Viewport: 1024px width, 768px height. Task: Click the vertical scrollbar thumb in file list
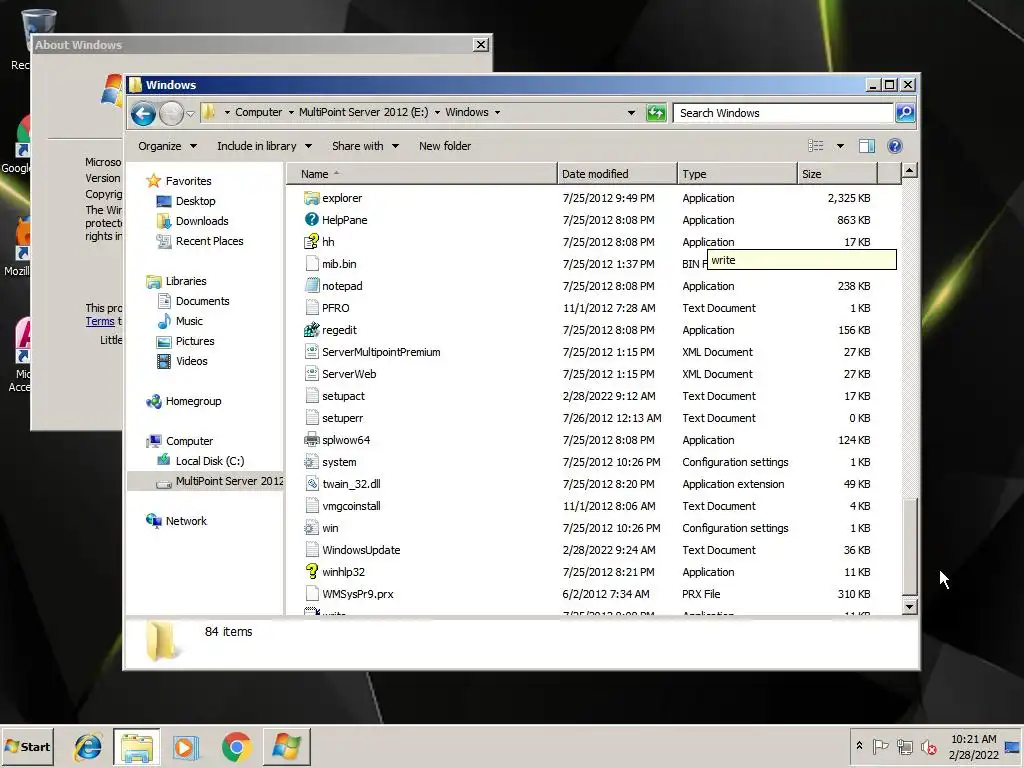pos(909,546)
